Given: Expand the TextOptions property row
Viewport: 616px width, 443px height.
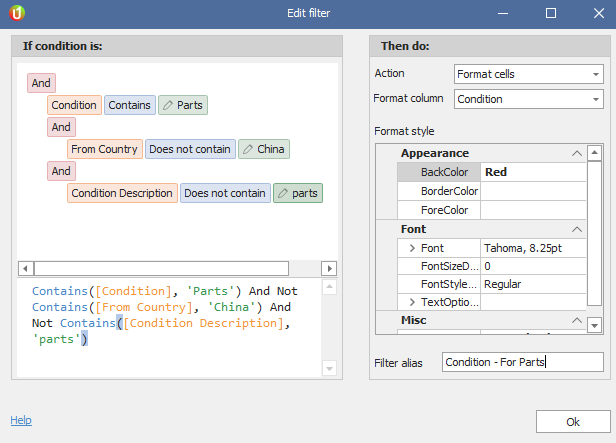Looking at the screenshot, I should point(412,302).
